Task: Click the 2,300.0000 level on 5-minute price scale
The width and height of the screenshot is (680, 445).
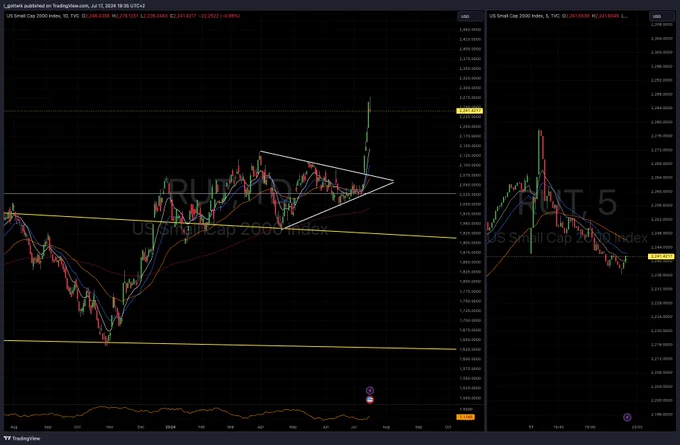Action: point(662,52)
